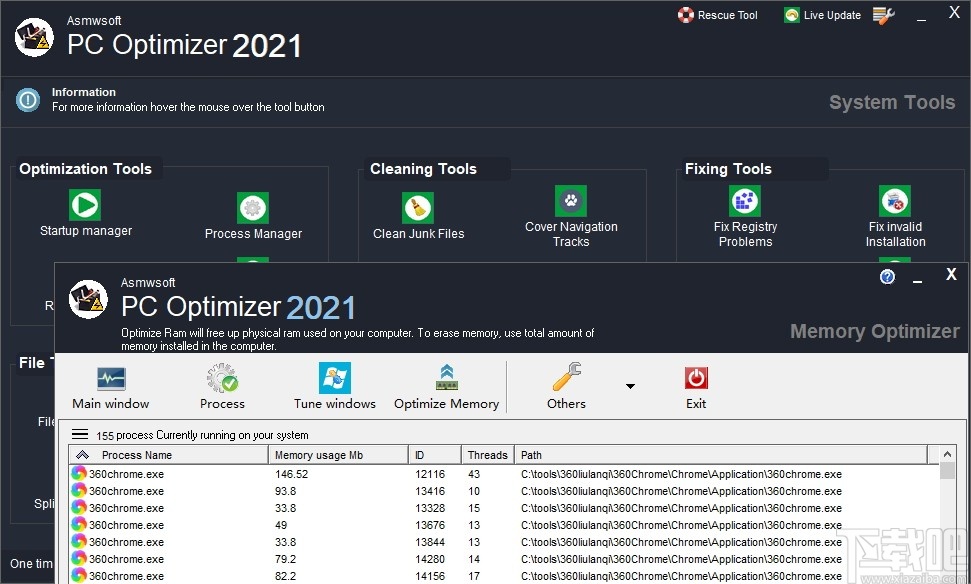The image size is (971, 584).
Task: Open the Rescue Tool menu
Action: (x=717, y=14)
